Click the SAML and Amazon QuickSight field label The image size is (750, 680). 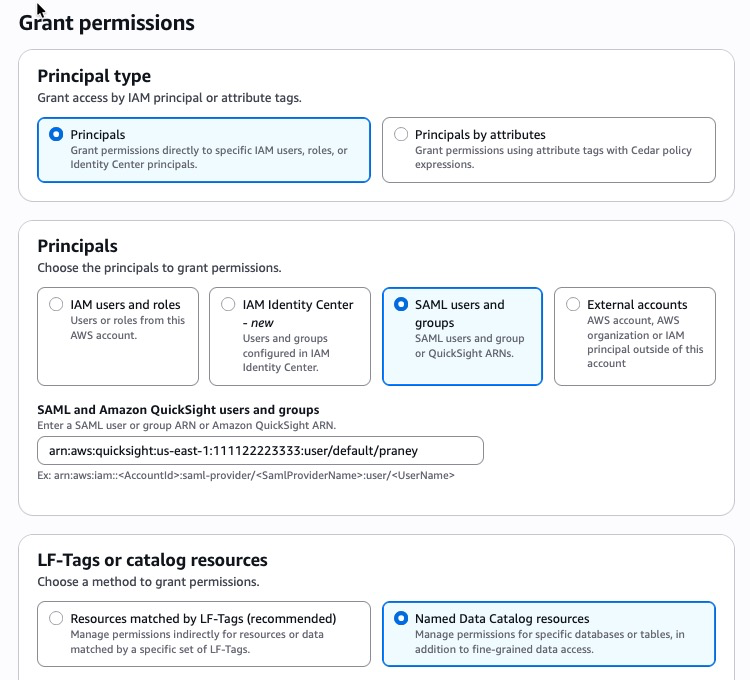coord(178,409)
